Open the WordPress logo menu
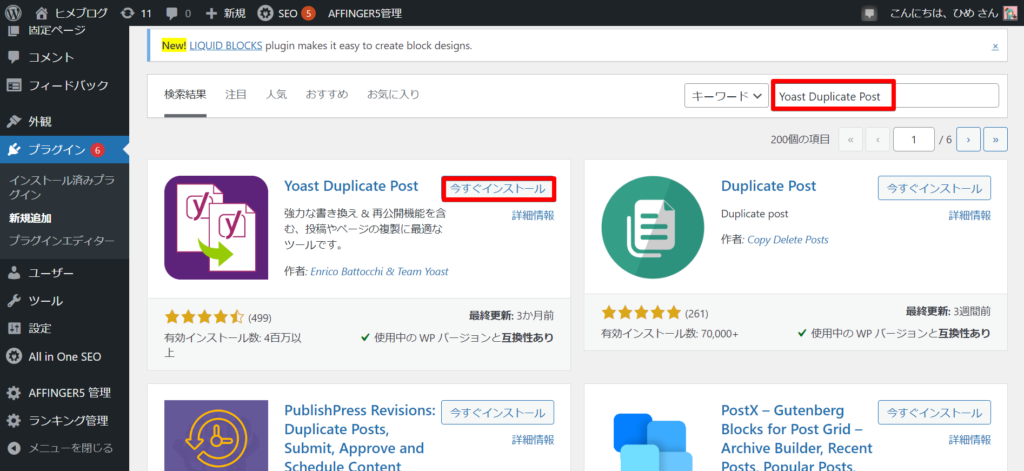This screenshot has height=471, width=1024. (x=14, y=12)
